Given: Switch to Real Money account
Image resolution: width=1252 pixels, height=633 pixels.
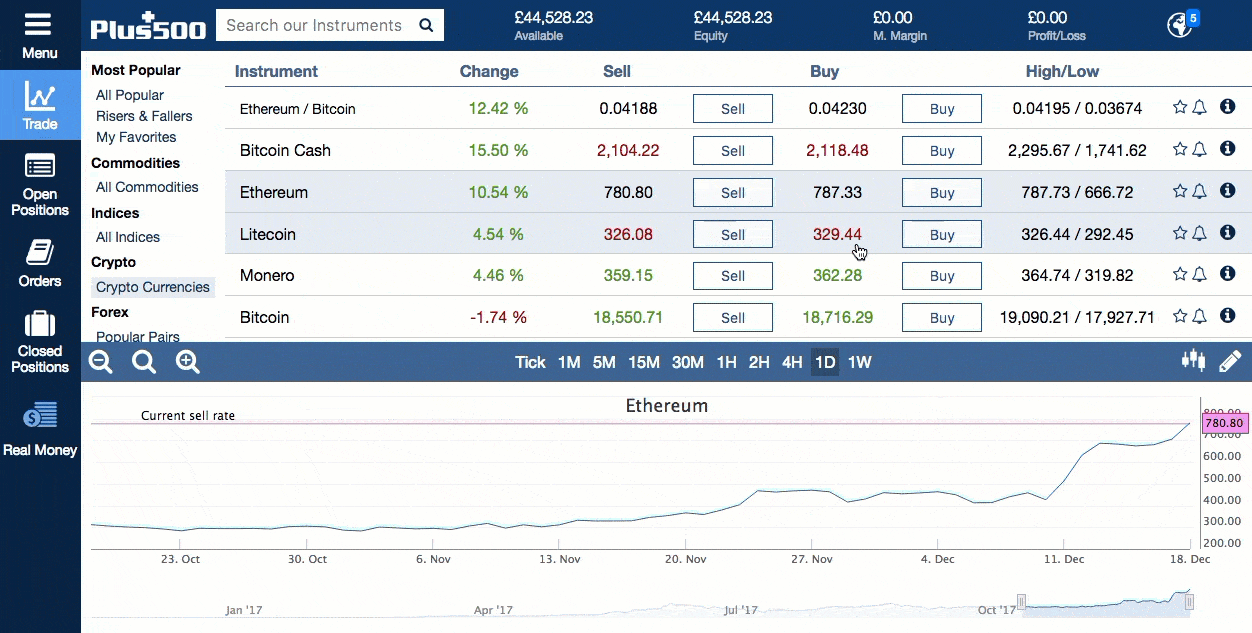Looking at the screenshot, I should 40,430.
